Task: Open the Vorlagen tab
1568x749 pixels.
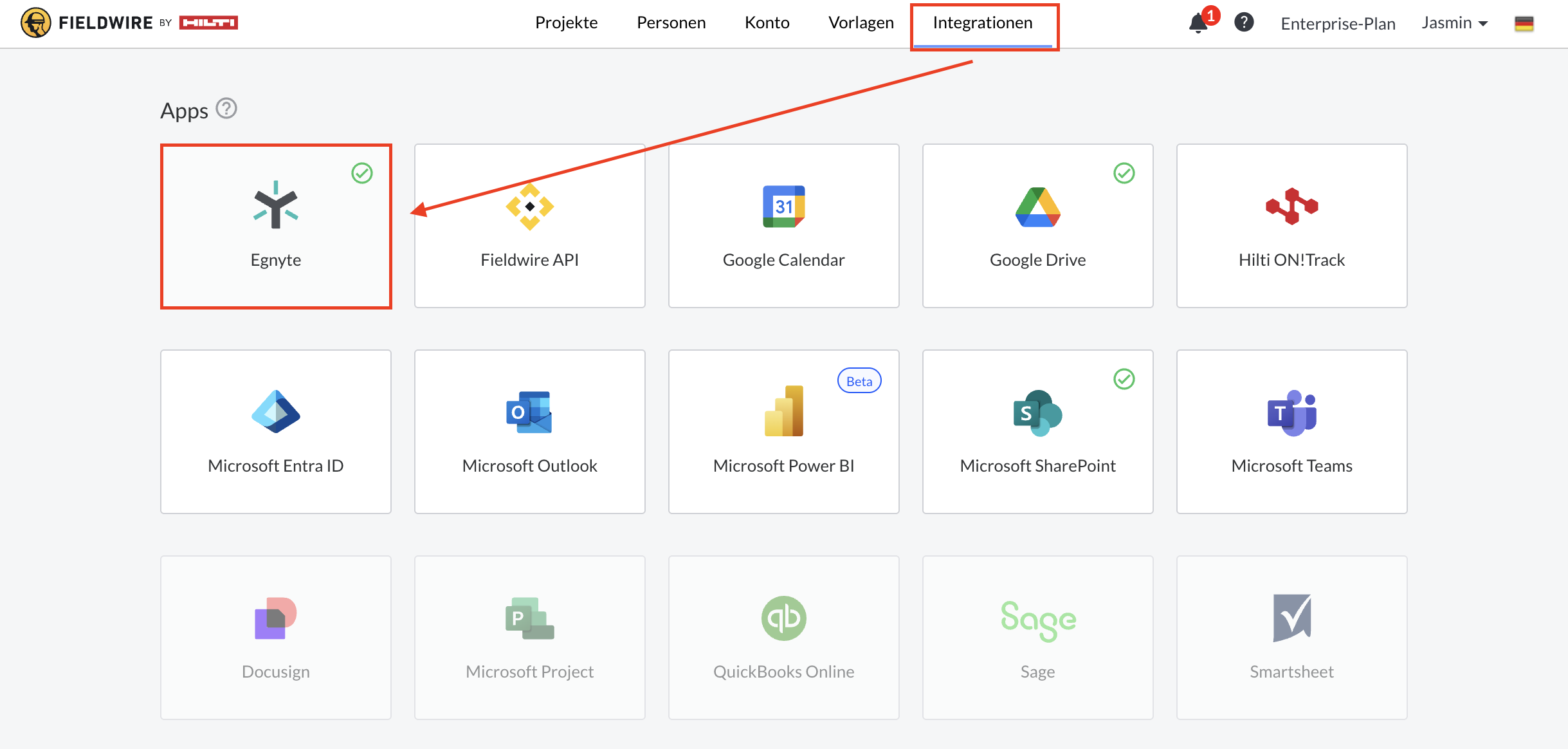Action: [861, 23]
